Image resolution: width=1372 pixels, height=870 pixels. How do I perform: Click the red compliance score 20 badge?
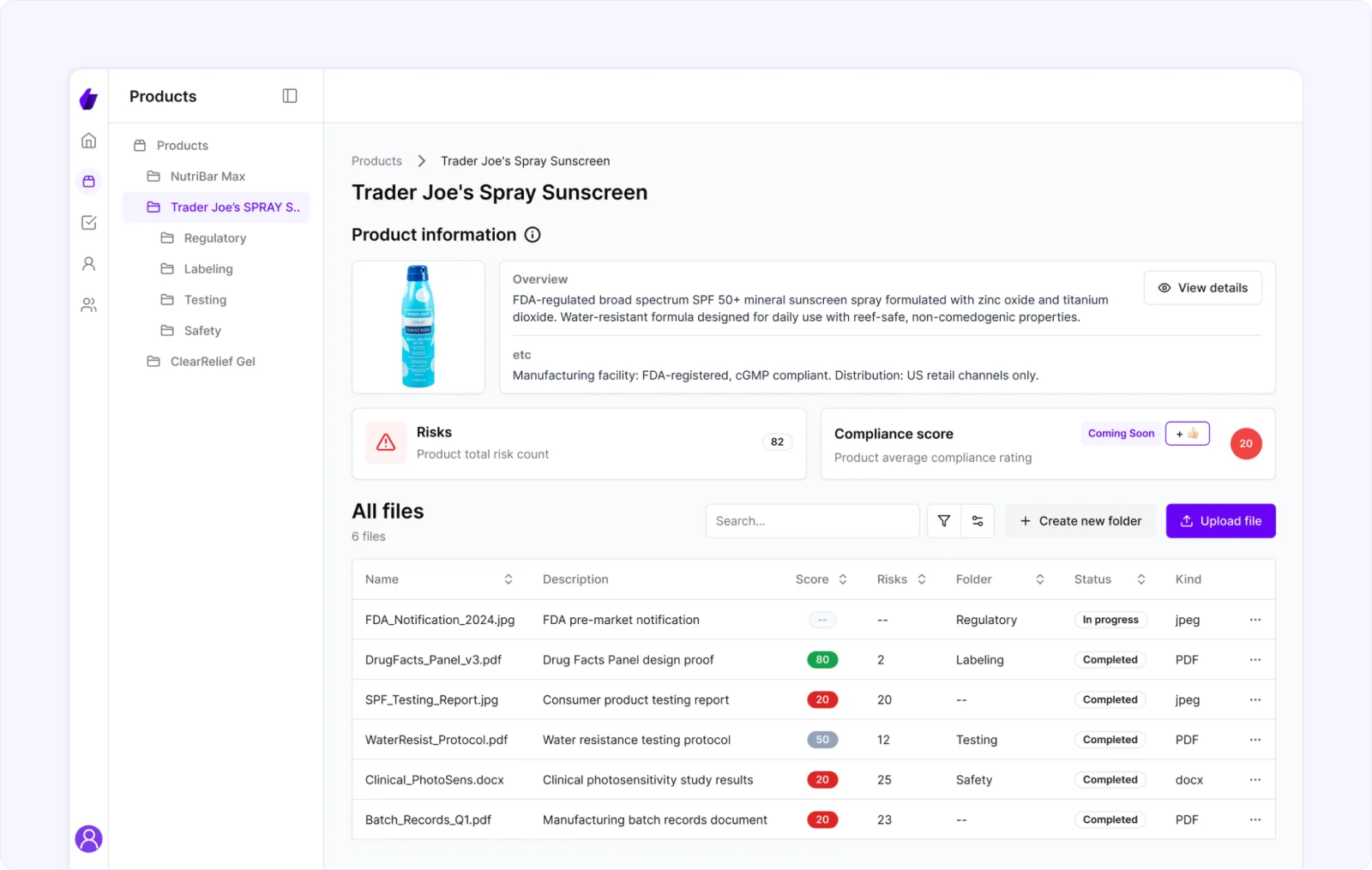tap(1246, 443)
